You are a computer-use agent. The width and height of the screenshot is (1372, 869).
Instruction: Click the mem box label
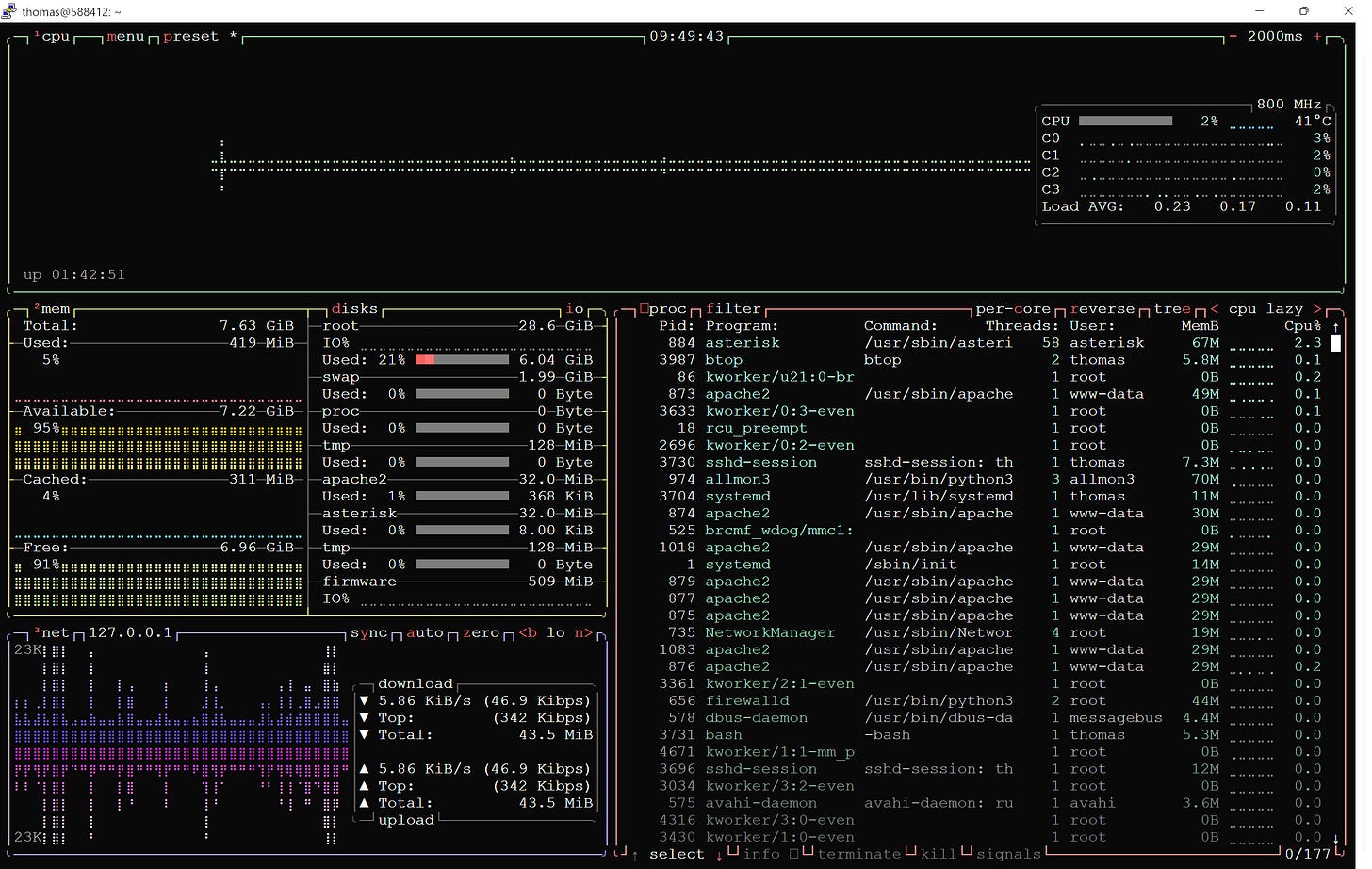52,309
